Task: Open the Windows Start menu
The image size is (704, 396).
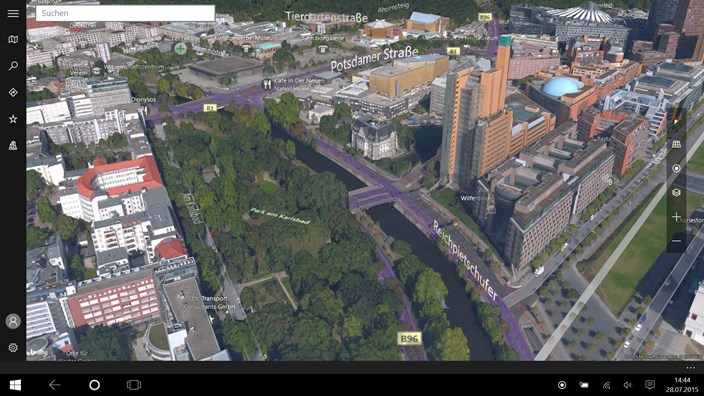Action: coord(15,385)
